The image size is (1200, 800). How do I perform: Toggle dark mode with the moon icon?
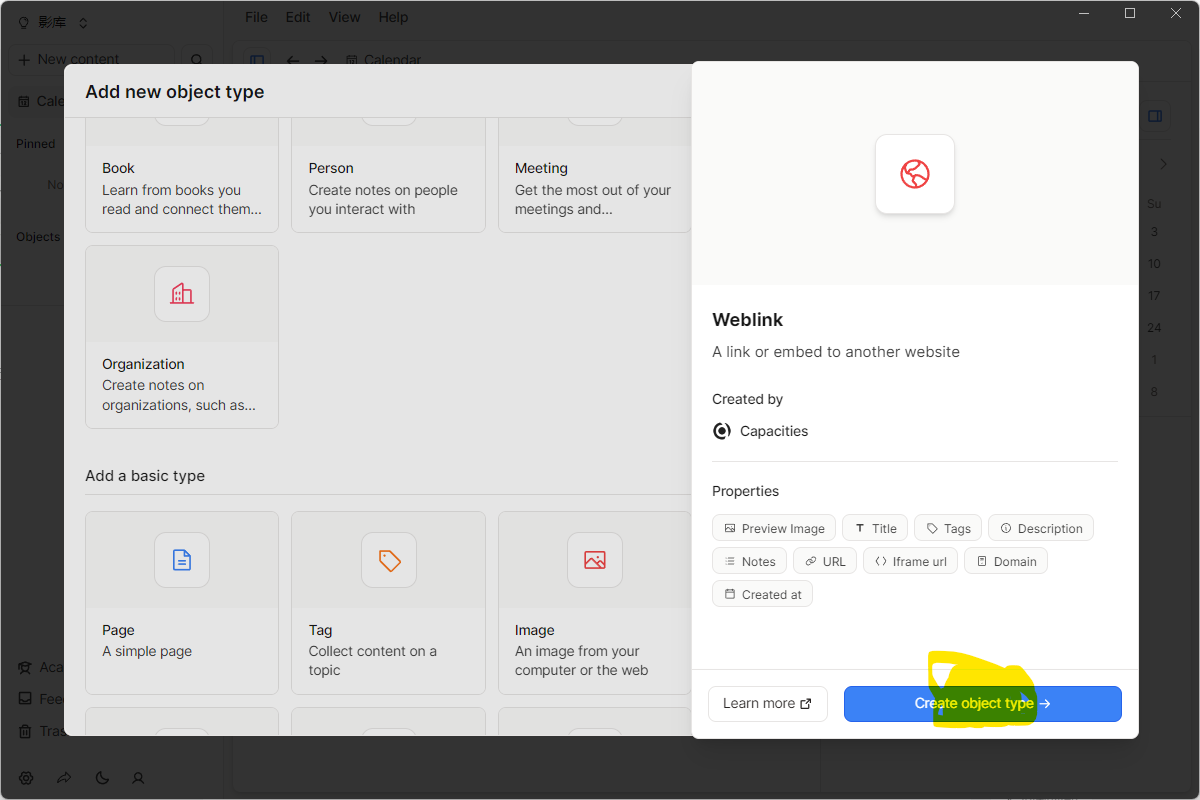tap(102, 778)
